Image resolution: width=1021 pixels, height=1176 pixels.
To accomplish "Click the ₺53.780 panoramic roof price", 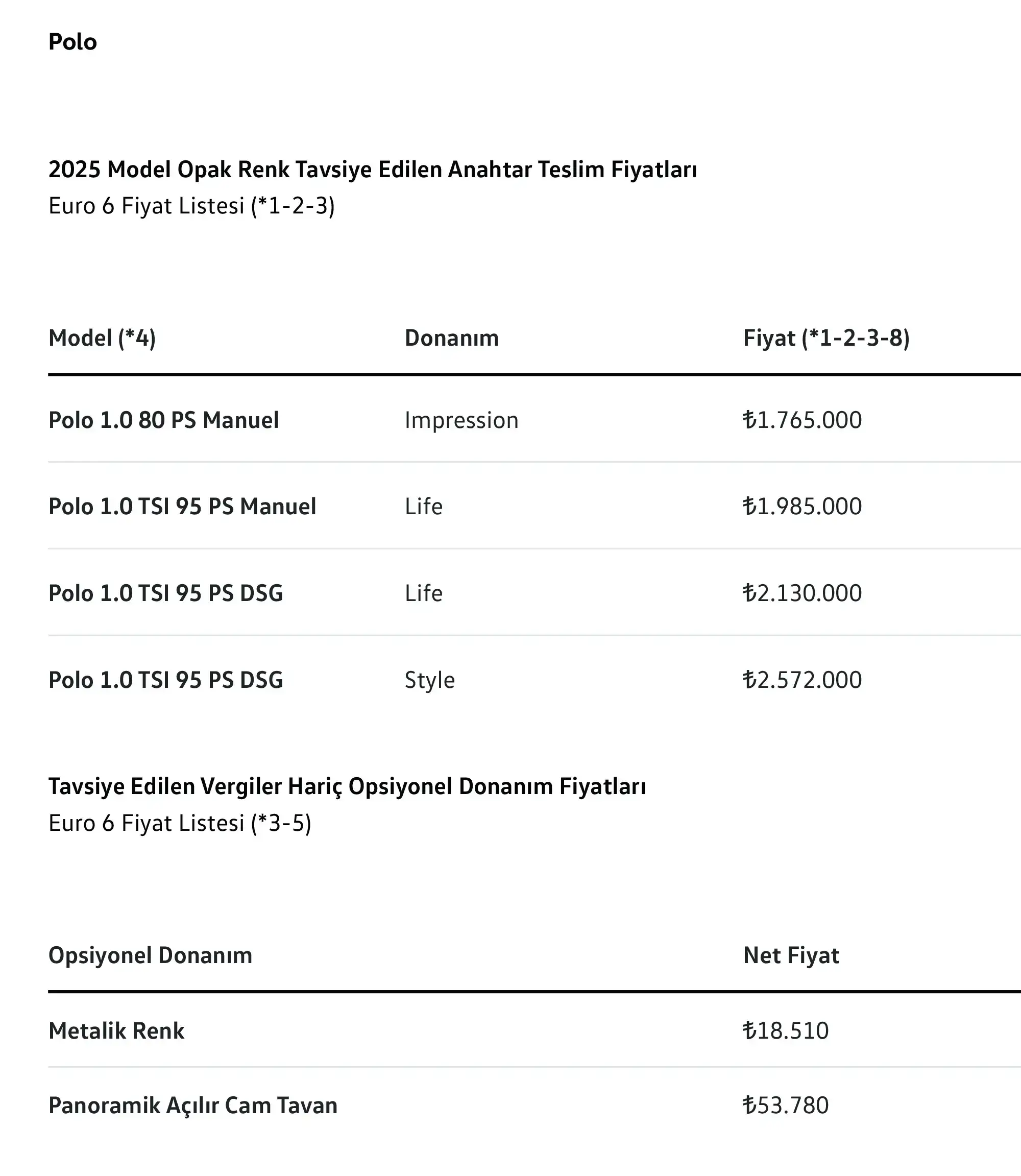I will coord(786,1106).
